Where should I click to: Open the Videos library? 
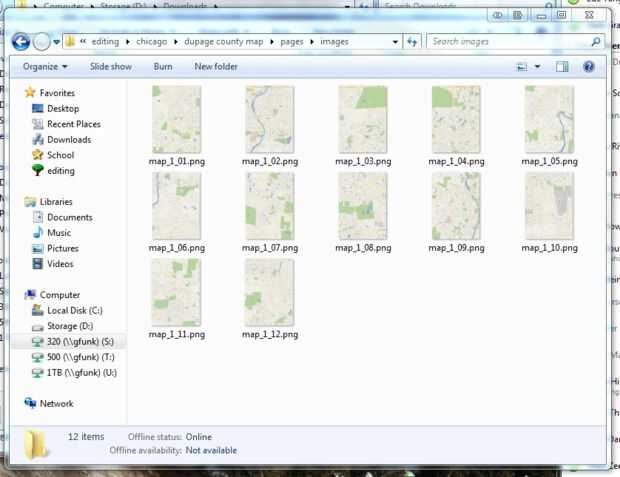click(x=53, y=264)
